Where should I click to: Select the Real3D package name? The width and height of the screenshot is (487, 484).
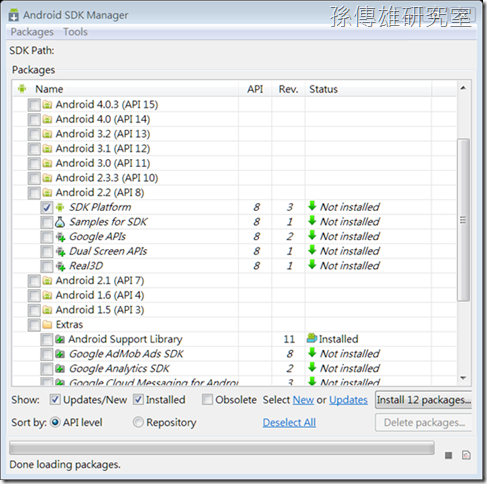tap(86, 266)
